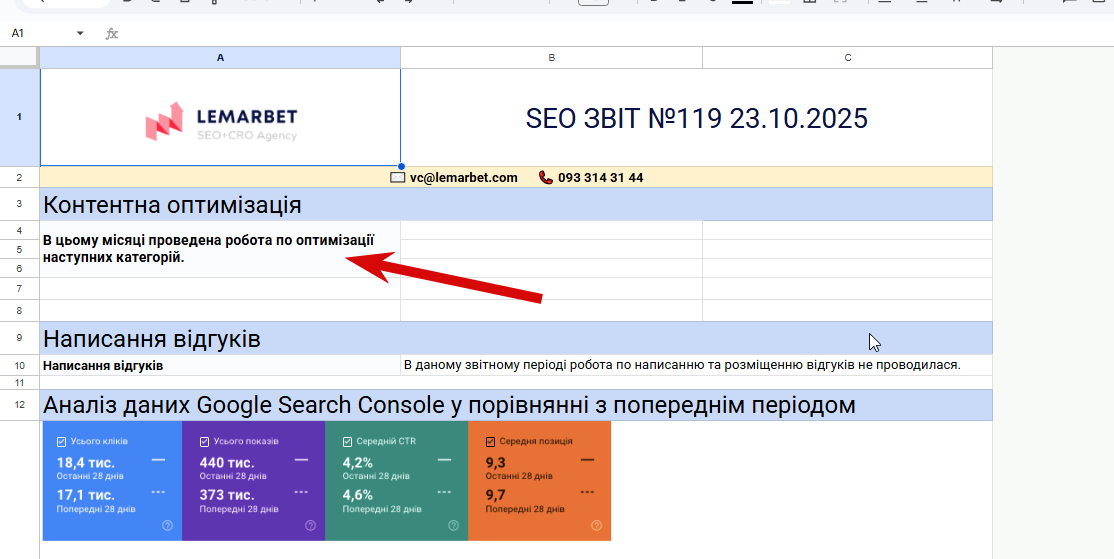Select row 1 header
The image size is (1114, 559).
point(20,117)
